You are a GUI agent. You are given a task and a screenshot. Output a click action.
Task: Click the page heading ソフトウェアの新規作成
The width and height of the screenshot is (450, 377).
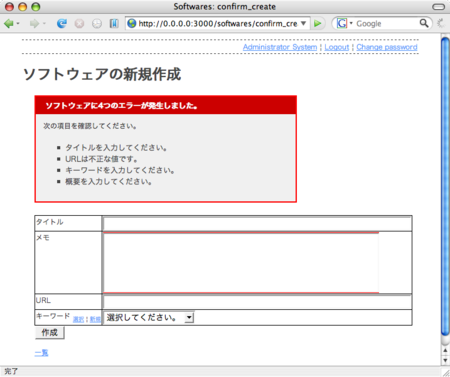[x=102, y=74]
